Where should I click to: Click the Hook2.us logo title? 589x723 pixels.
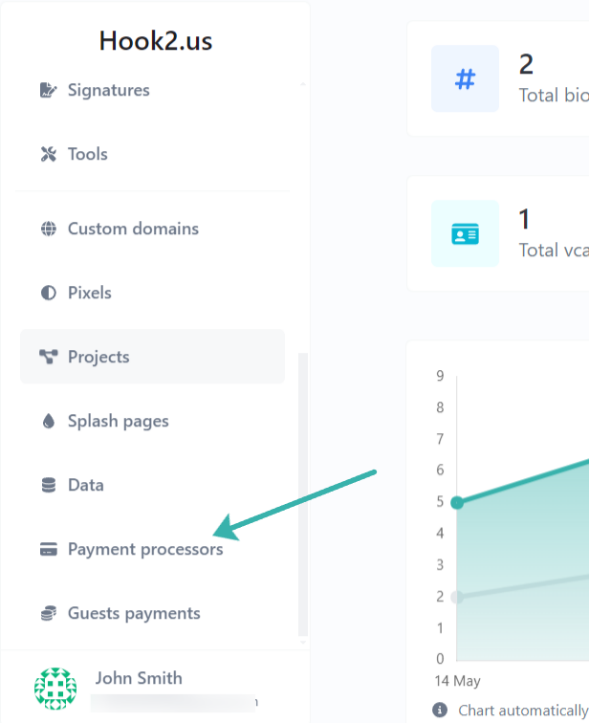(155, 41)
